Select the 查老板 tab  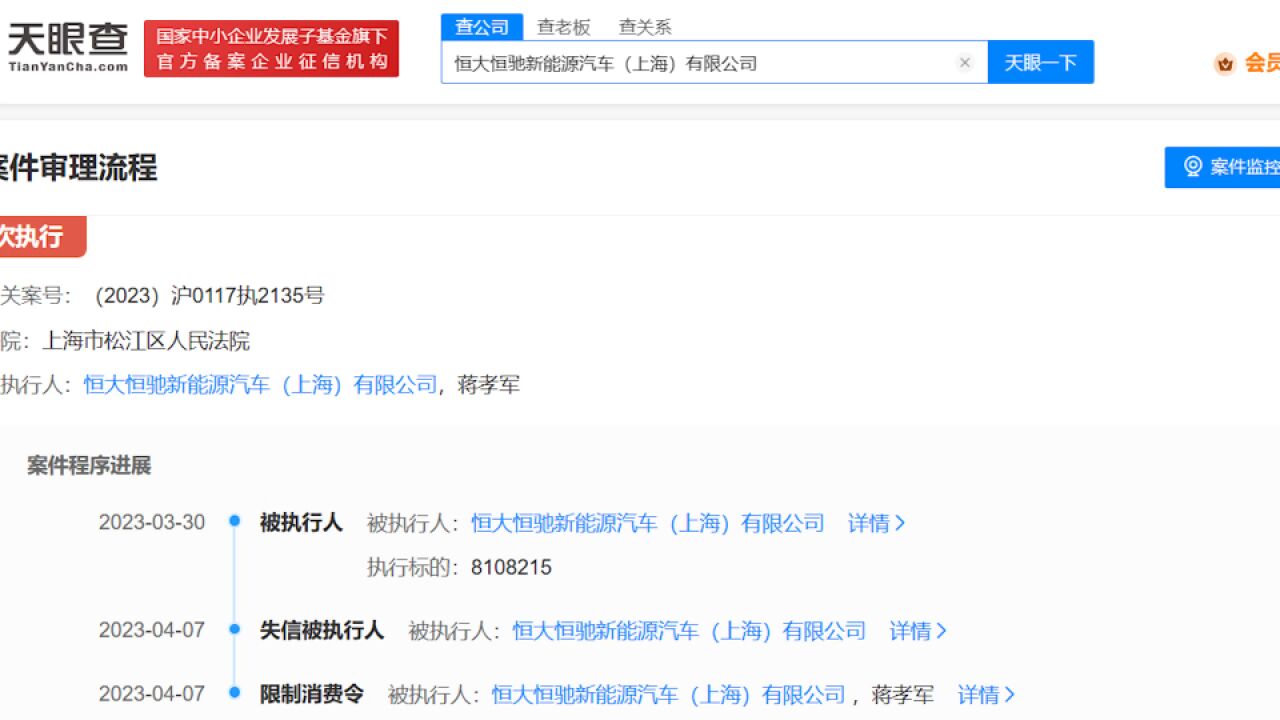(x=564, y=27)
